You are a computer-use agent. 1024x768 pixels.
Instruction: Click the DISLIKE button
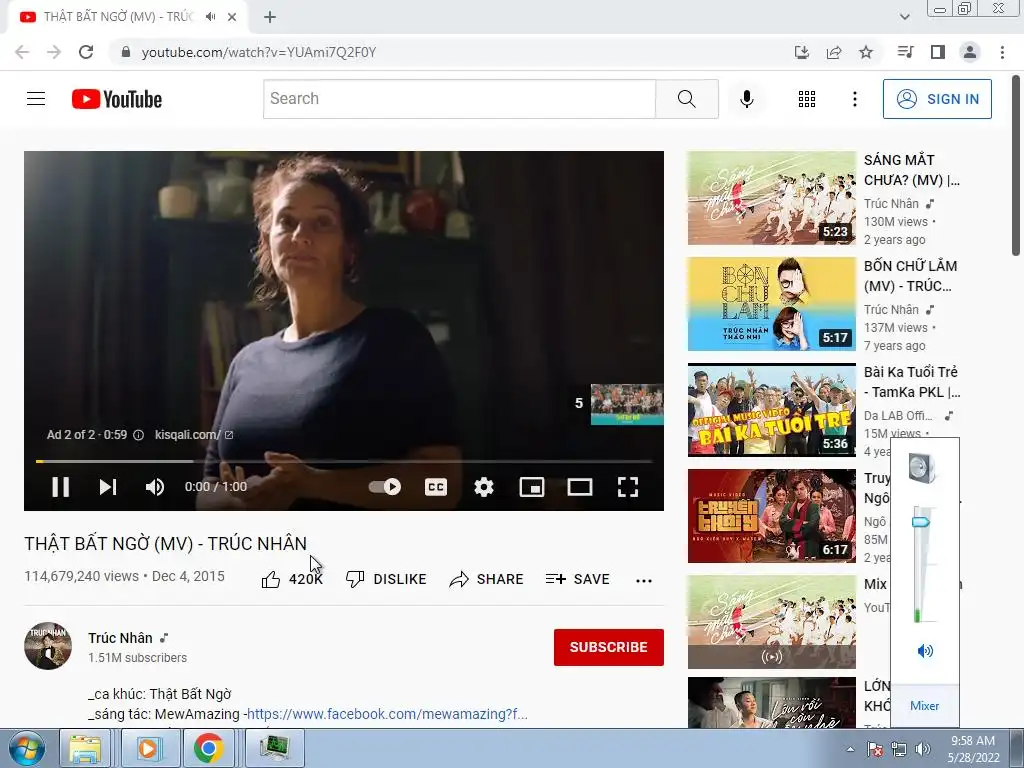pyautogui.click(x=386, y=579)
